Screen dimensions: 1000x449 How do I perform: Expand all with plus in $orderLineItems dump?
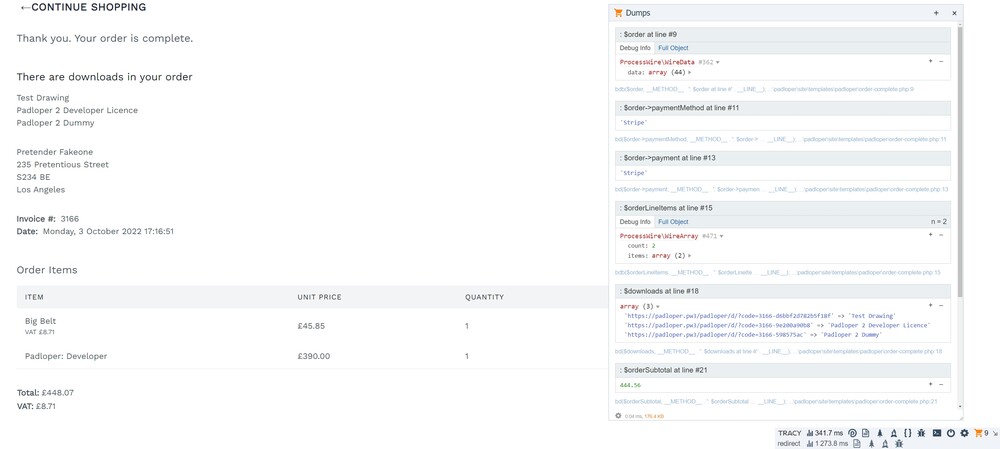[x=930, y=235]
